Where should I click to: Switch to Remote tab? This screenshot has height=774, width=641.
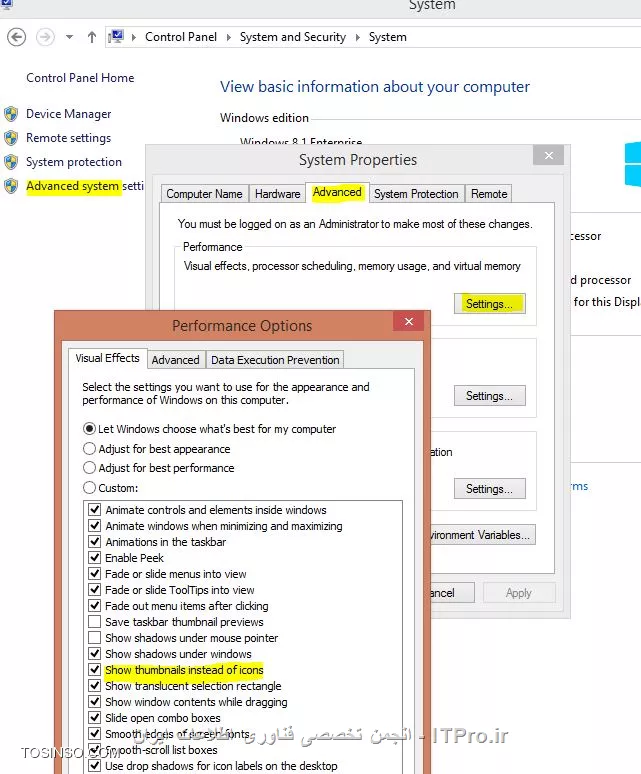click(489, 194)
